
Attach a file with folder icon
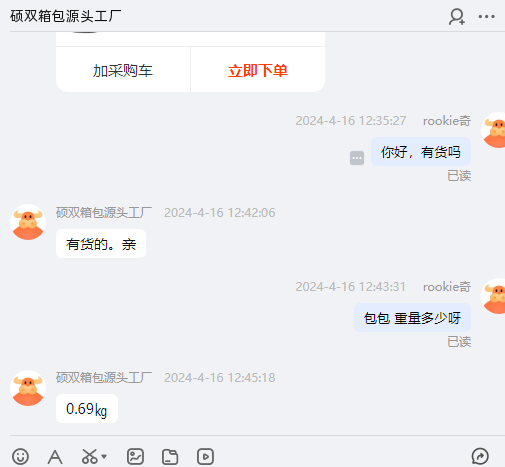tap(170, 456)
